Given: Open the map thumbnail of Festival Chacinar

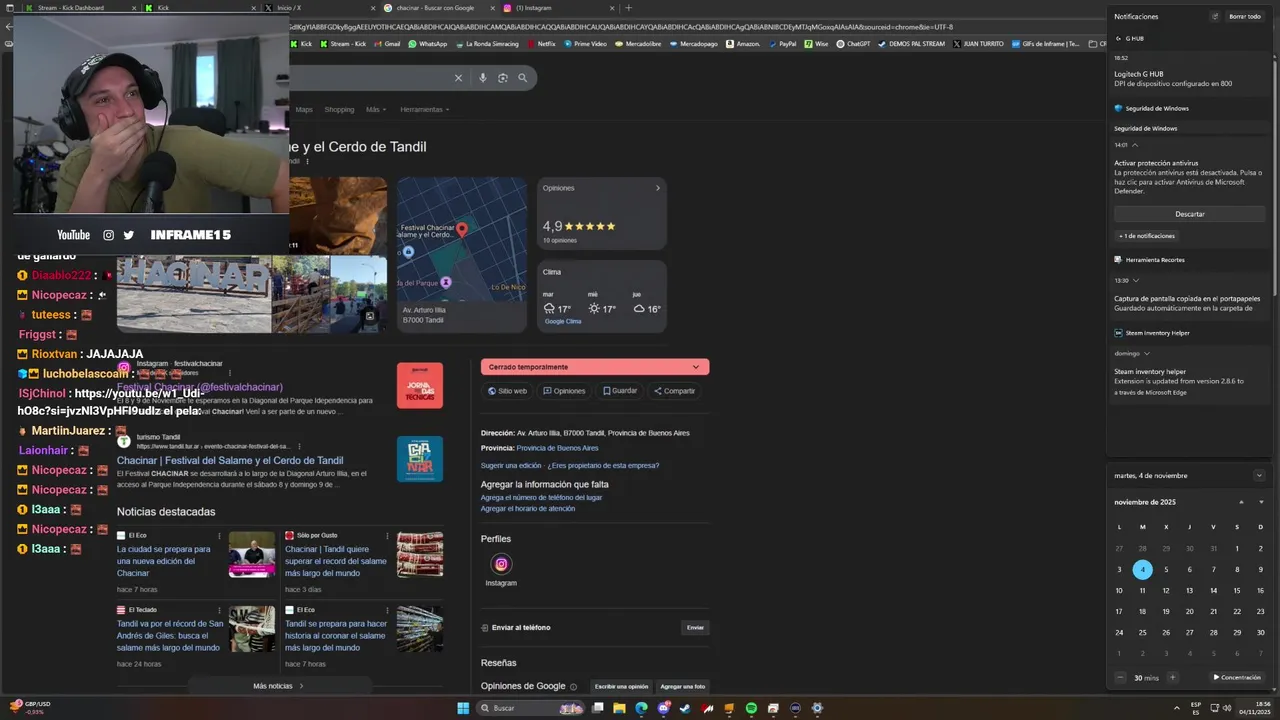Looking at the screenshot, I should [461, 239].
